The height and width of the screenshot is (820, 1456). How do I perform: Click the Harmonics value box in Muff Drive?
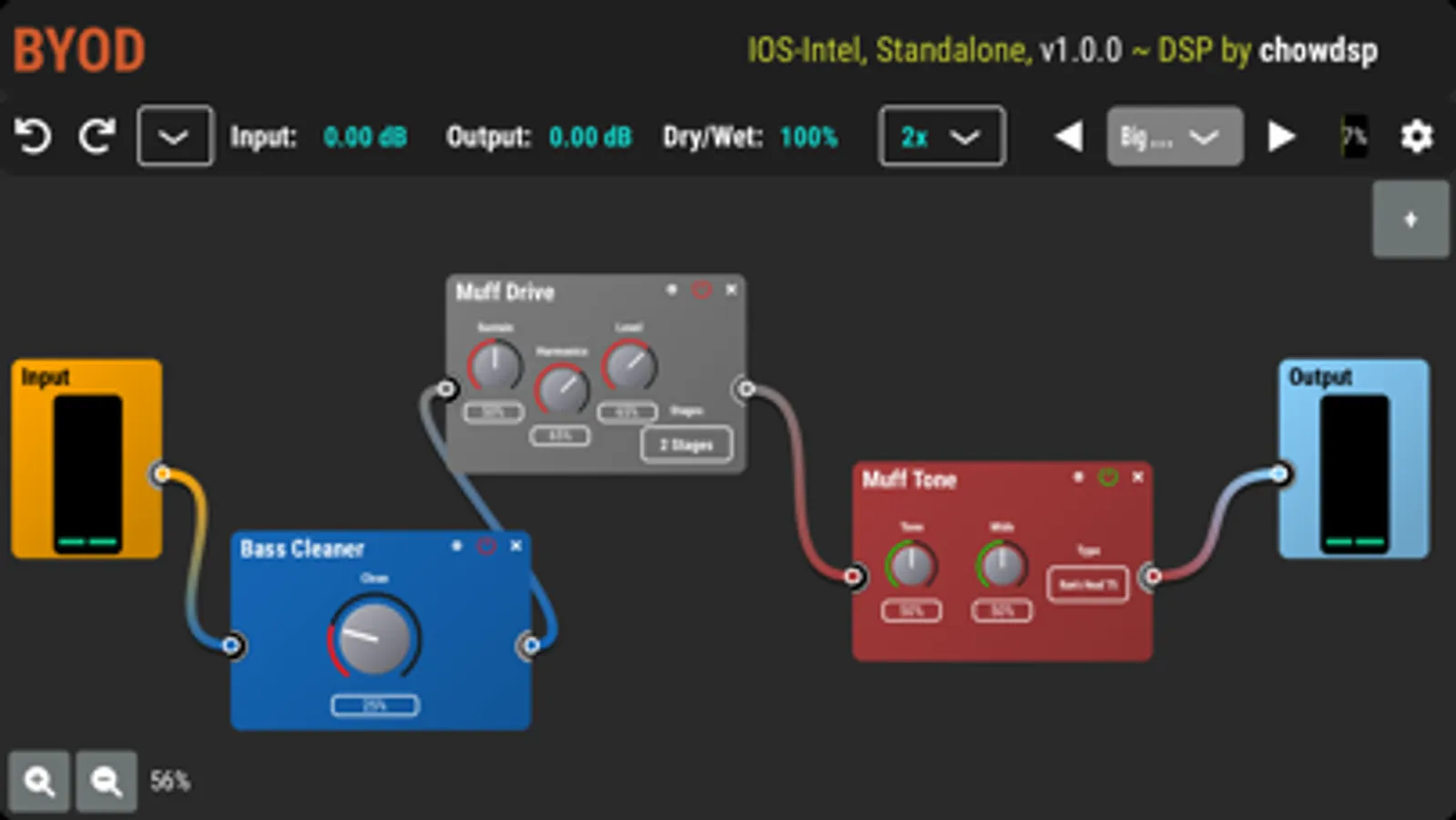(x=560, y=436)
